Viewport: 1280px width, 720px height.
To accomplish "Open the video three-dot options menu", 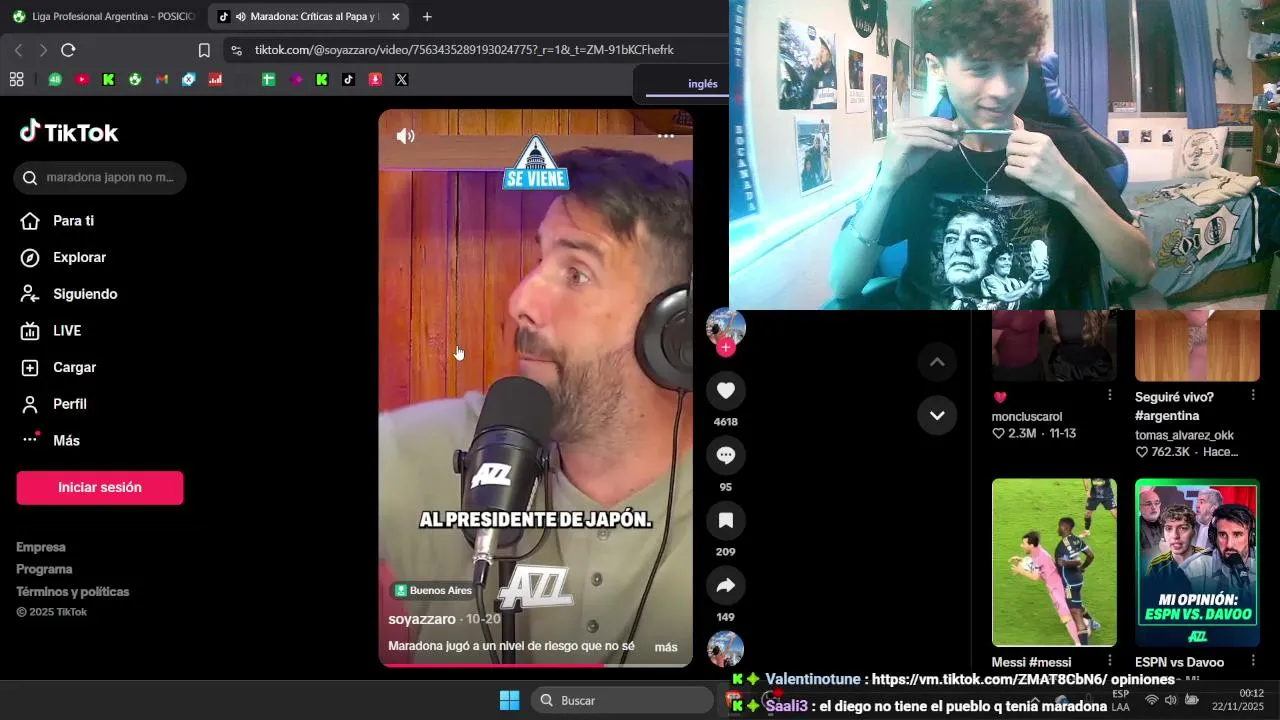I will pyautogui.click(x=666, y=136).
